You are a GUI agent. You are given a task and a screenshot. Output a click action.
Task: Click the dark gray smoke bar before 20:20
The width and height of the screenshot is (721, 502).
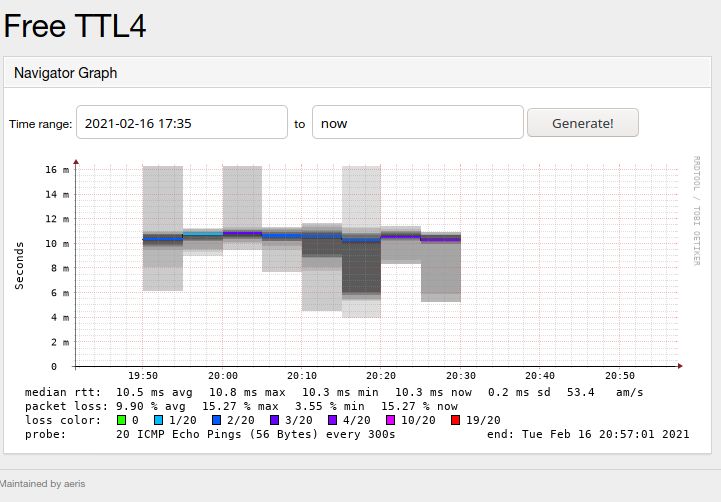(x=361, y=267)
